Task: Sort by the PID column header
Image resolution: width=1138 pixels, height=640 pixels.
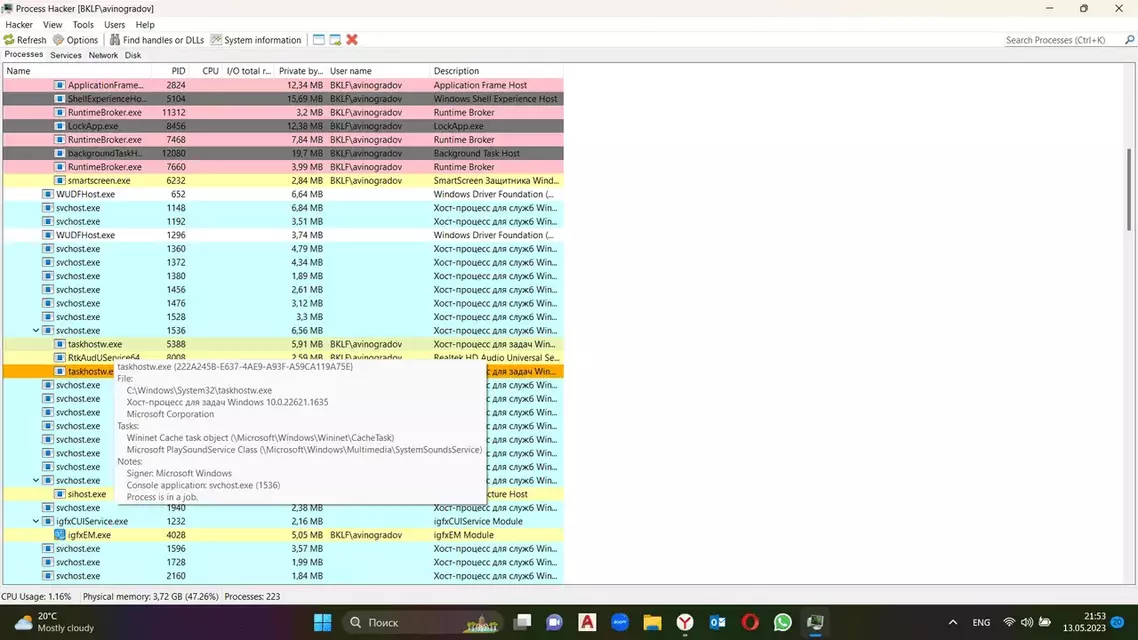Action: point(170,71)
